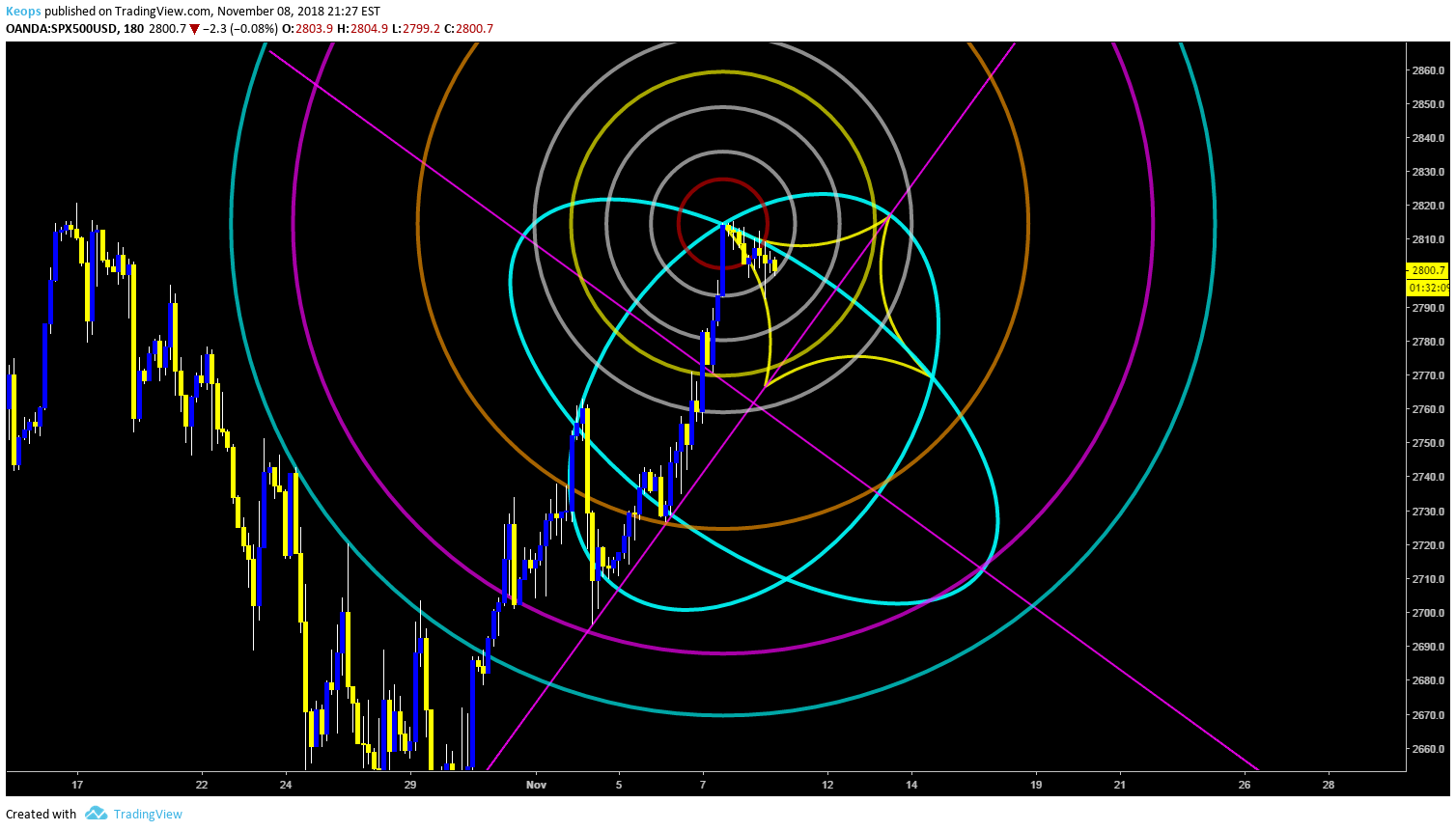
Task: Click the high price H:2804.9
Action: (362, 28)
